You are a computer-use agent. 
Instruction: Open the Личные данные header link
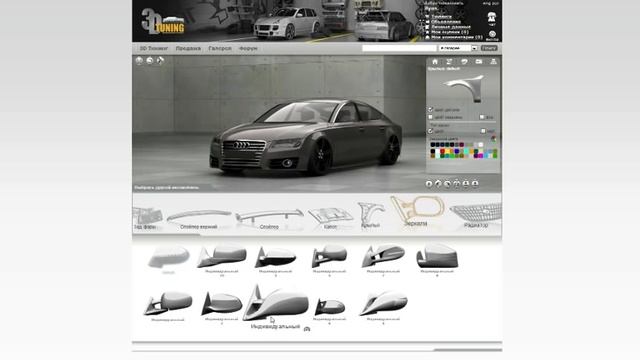tap(451, 27)
